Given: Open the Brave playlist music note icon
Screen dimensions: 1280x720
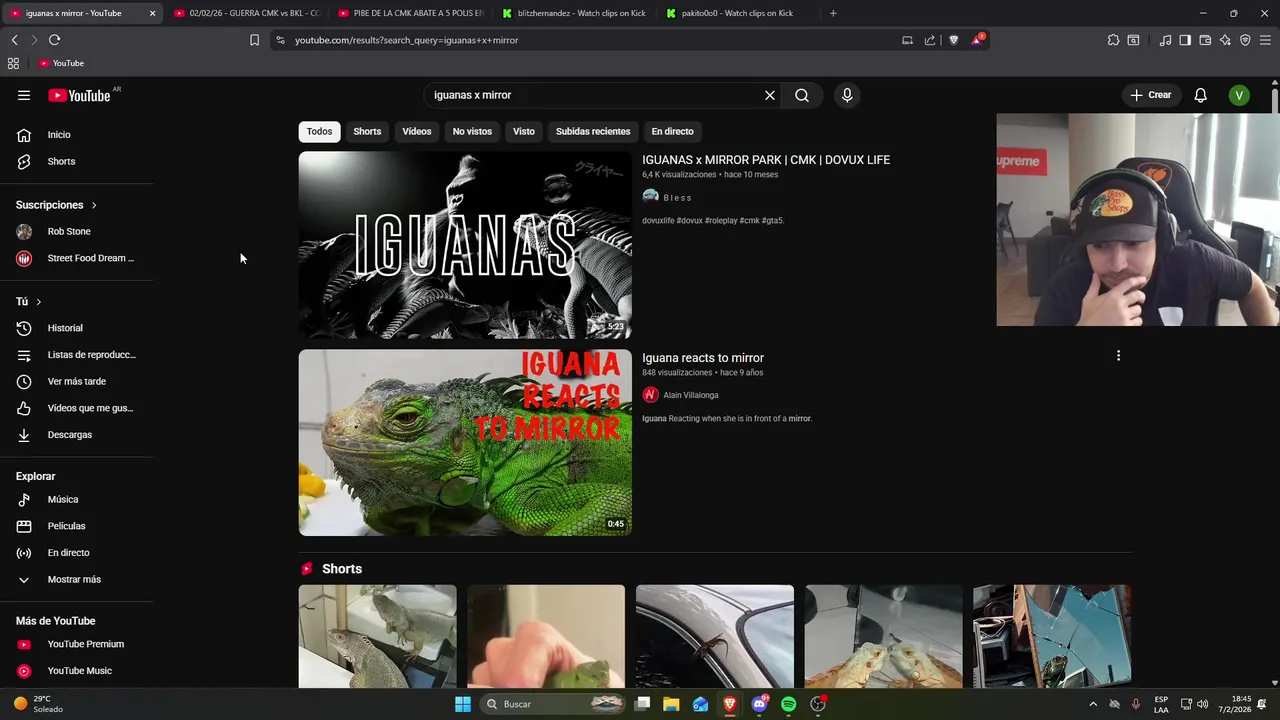Looking at the screenshot, I should click(x=1165, y=40).
